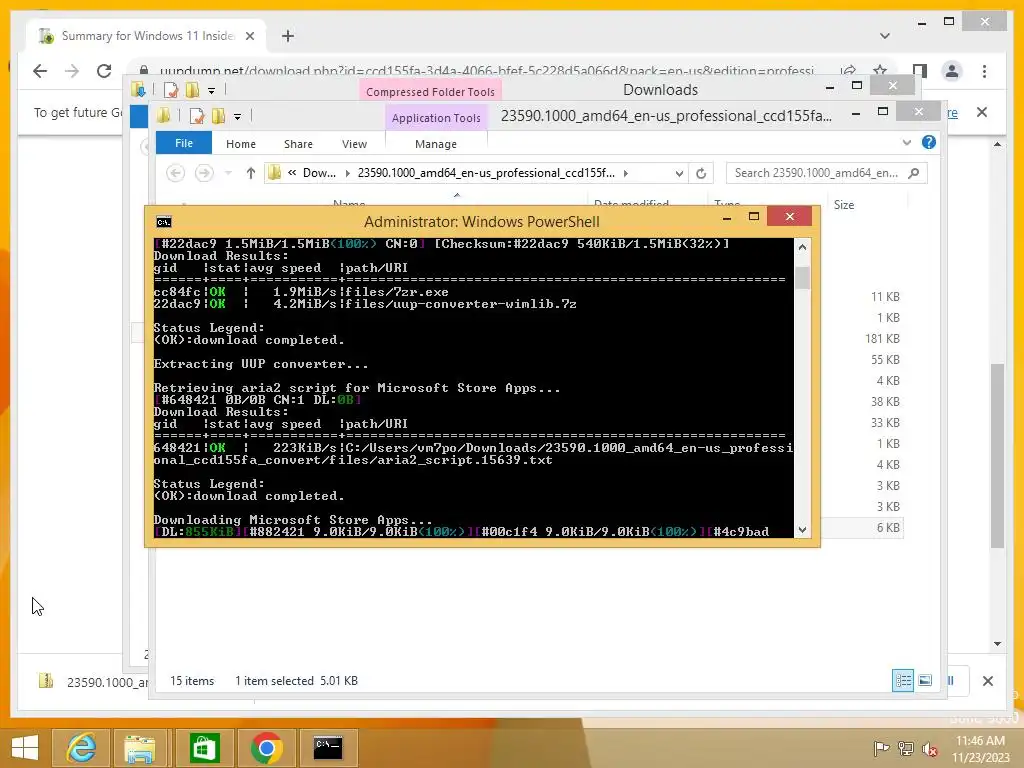Open Explorer help question mark
The height and width of the screenshot is (768, 1024).
pyautogui.click(x=929, y=142)
